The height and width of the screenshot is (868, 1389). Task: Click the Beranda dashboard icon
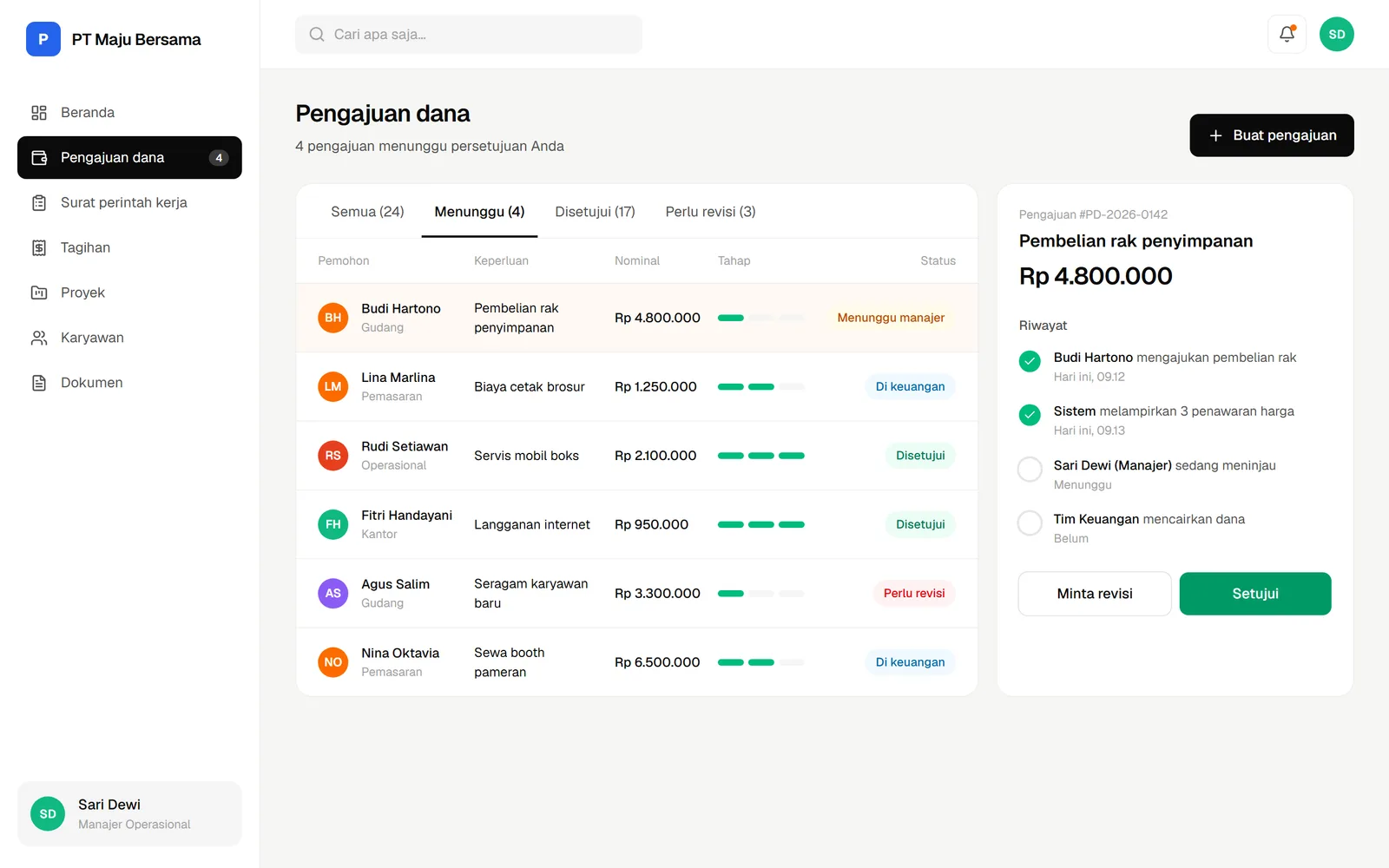39,113
